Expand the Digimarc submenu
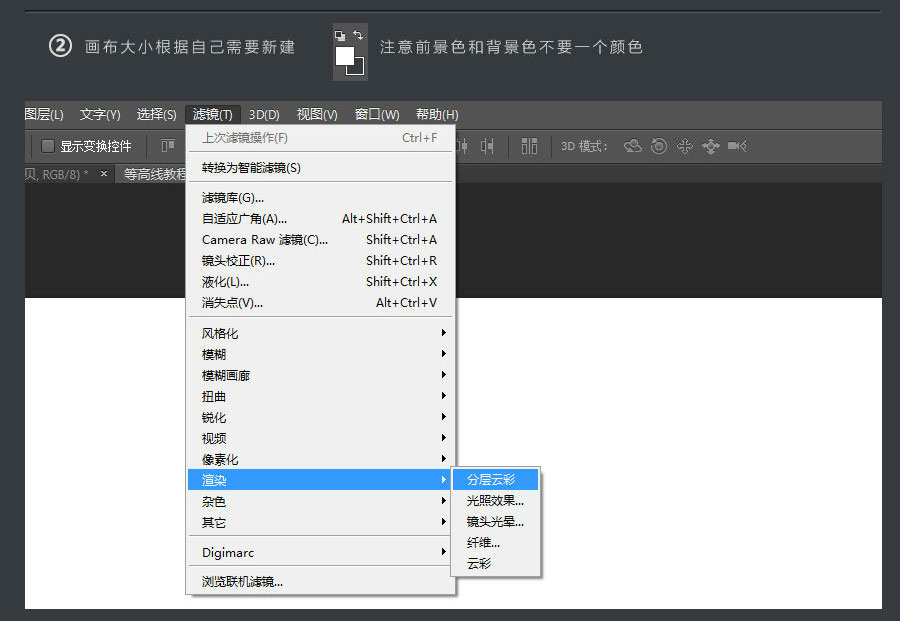This screenshot has height=621, width=900. coord(320,552)
